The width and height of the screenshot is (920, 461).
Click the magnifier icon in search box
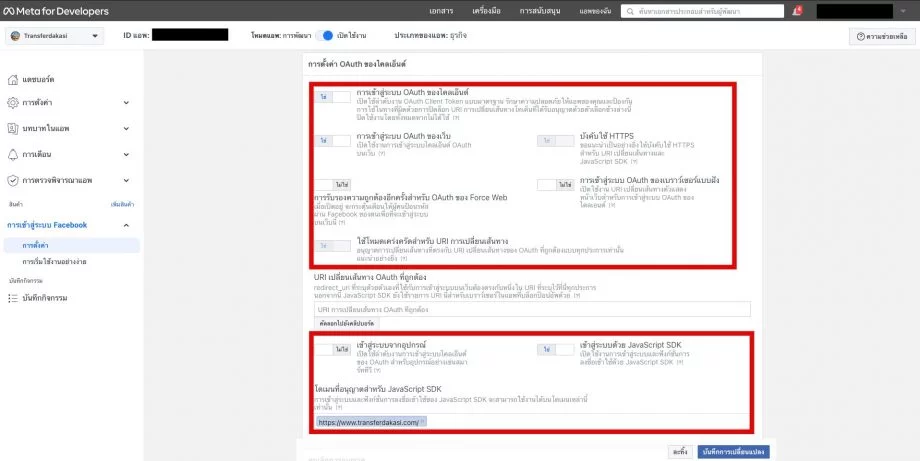click(x=630, y=11)
